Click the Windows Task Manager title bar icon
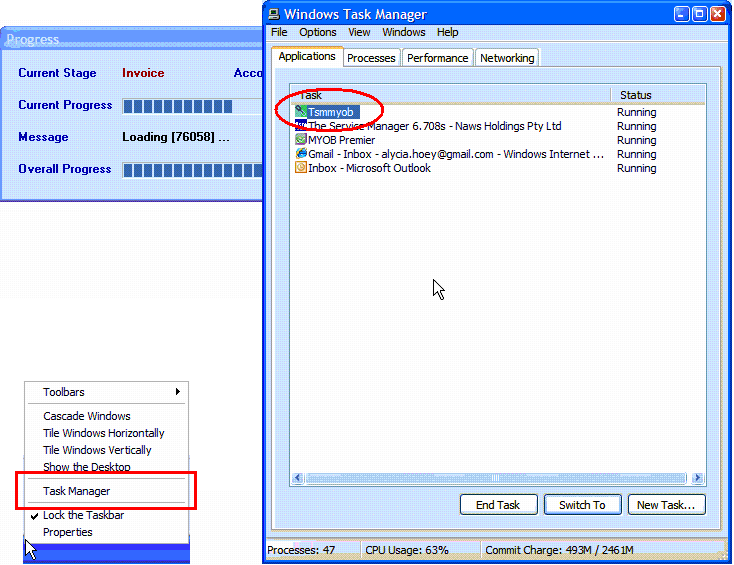This screenshot has height=565, width=734. (x=273, y=14)
